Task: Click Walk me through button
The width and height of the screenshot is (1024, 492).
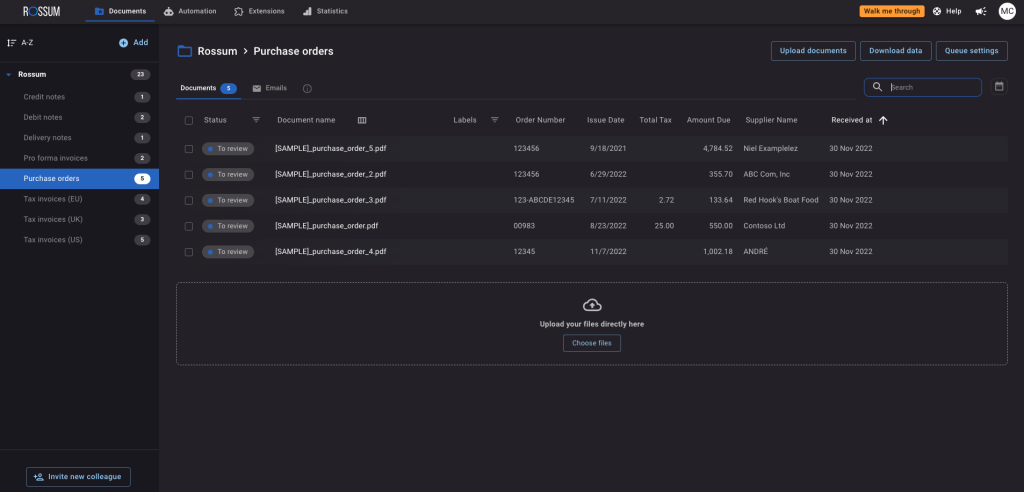Action: click(891, 11)
